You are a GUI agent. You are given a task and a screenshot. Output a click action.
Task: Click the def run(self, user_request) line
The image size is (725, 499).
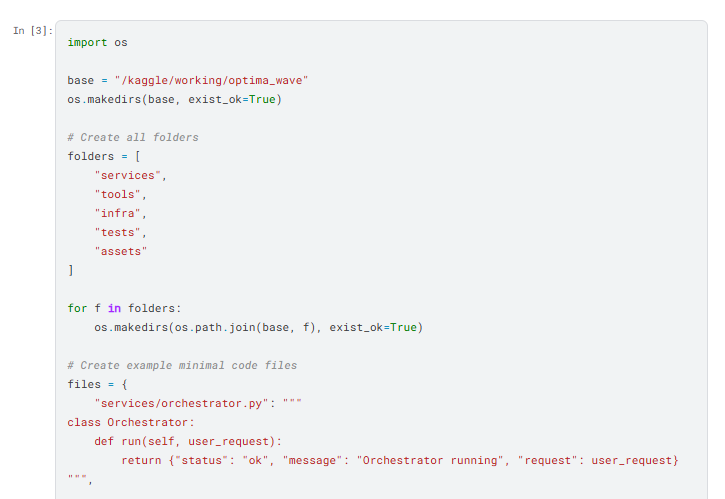tap(188, 441)
